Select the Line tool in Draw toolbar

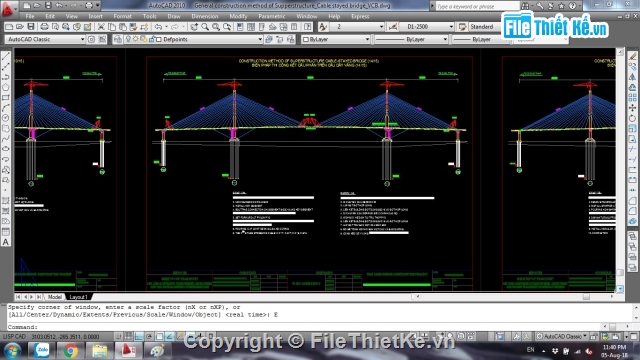click(6, 56)
